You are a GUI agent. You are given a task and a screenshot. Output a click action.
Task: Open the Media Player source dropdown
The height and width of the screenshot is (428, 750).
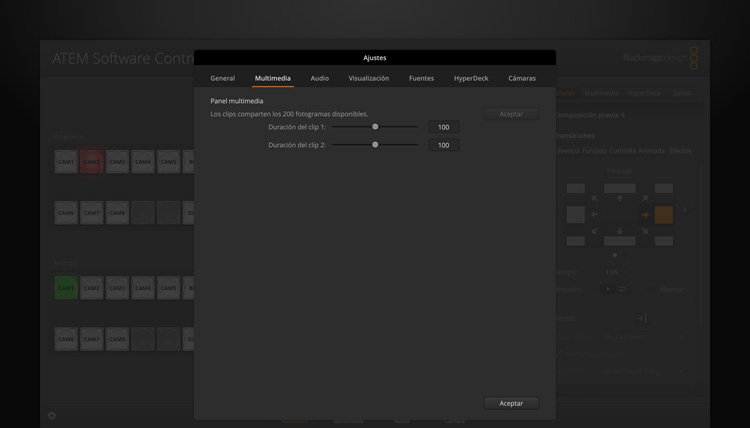[x=642, y=337]
